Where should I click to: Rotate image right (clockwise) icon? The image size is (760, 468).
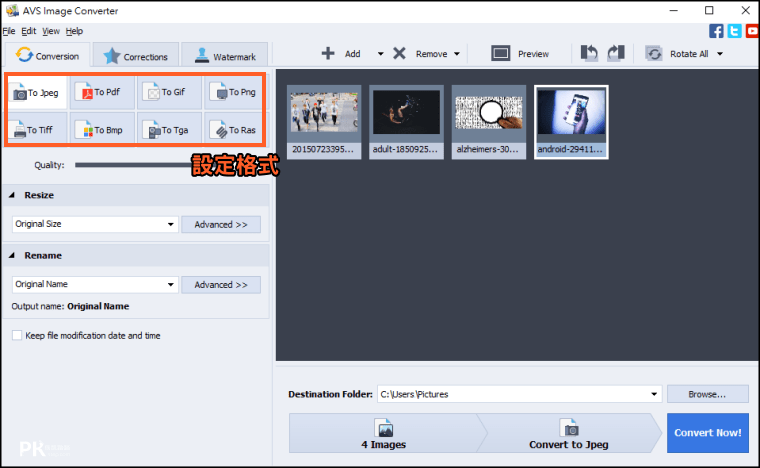(616, 53)
